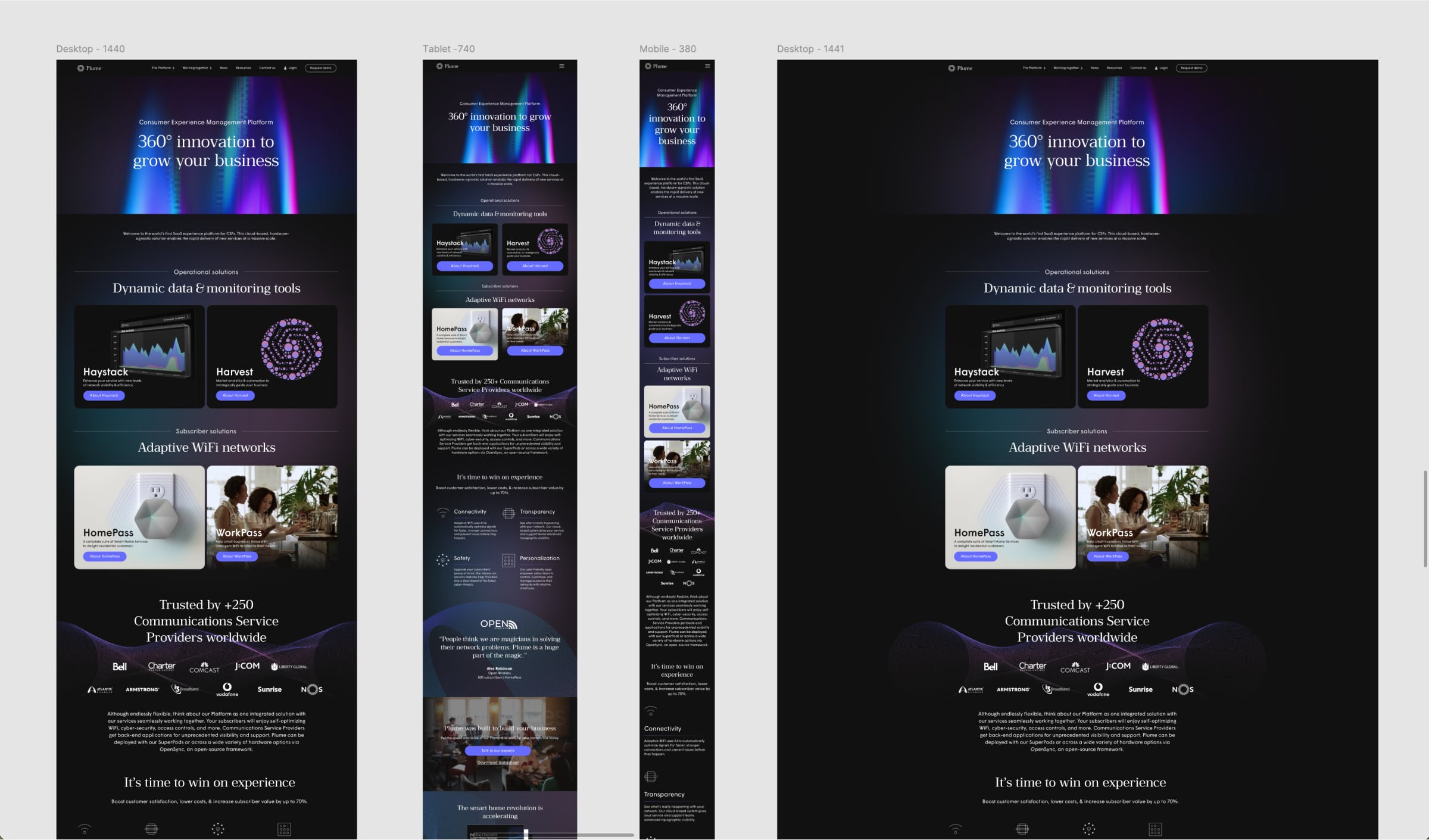Click About WorkPass button in Tablet -740 frame
This screenshot has width=1429, height=840.
[535, 351]
